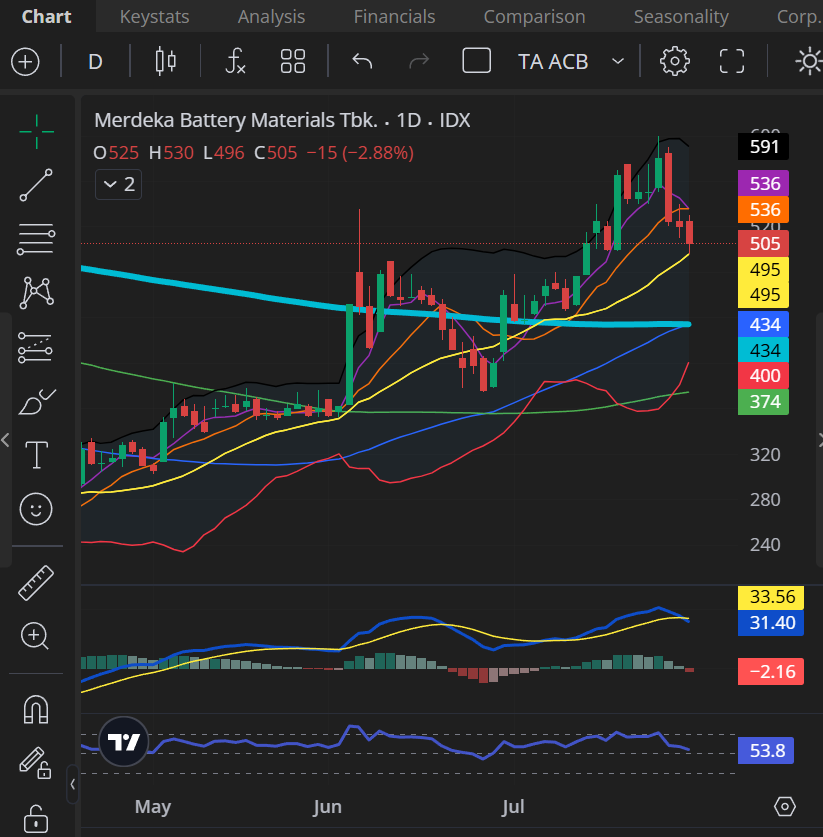Viewport: 823px width, 837px height.
Task: Select the text annotation tool
Action: (36, 455)
